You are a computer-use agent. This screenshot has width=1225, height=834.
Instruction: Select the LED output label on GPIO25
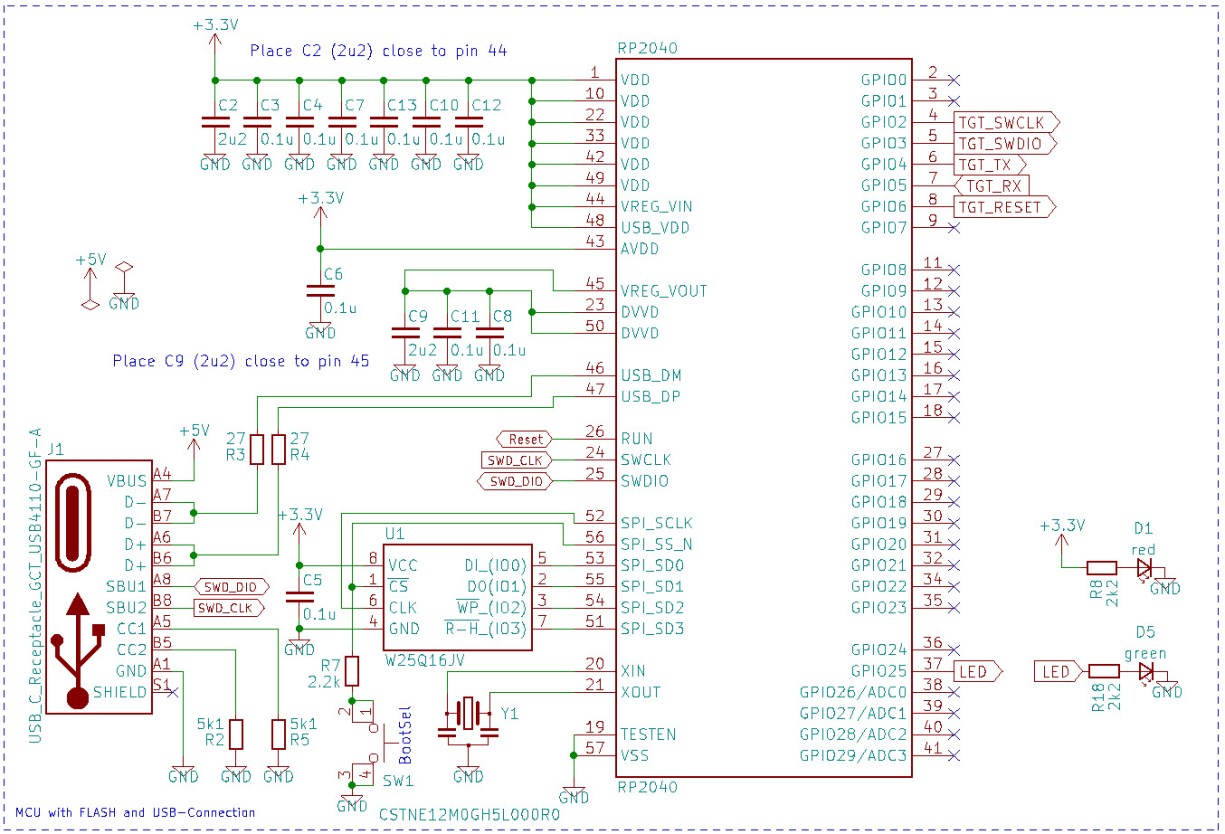[975, 672]
